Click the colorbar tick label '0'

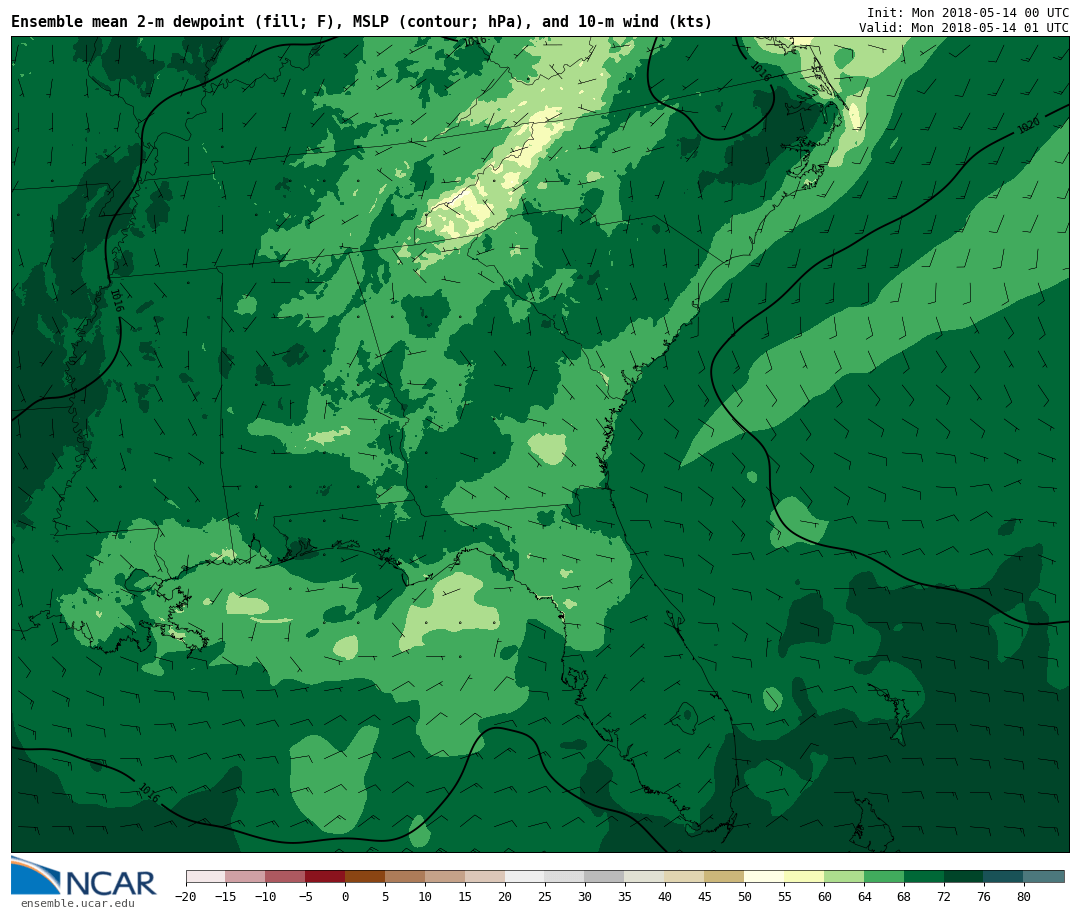pyautogui.click(x=346, y=896)
